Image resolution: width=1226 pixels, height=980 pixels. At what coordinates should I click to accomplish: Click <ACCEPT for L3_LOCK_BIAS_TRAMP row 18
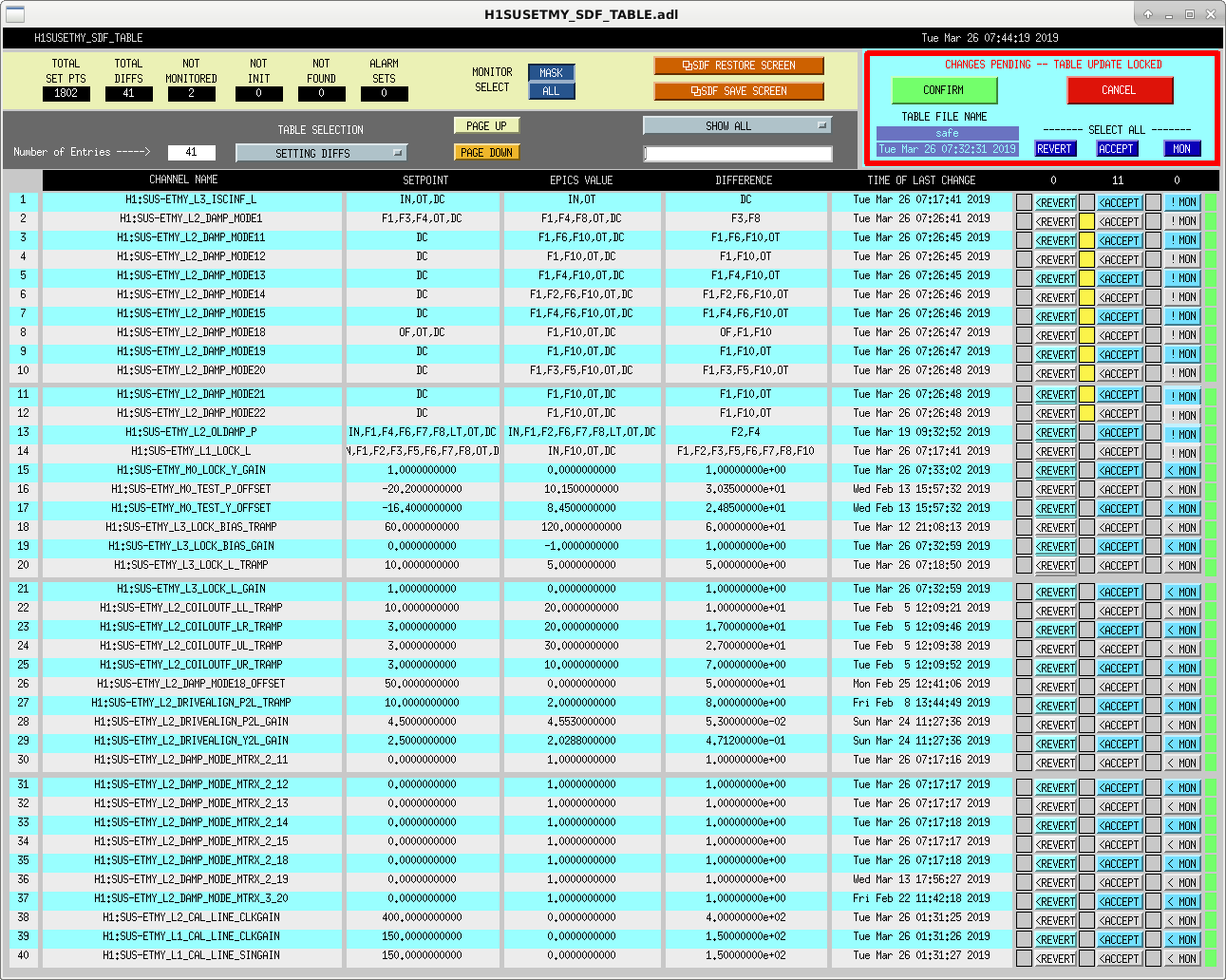(1120, 528)
